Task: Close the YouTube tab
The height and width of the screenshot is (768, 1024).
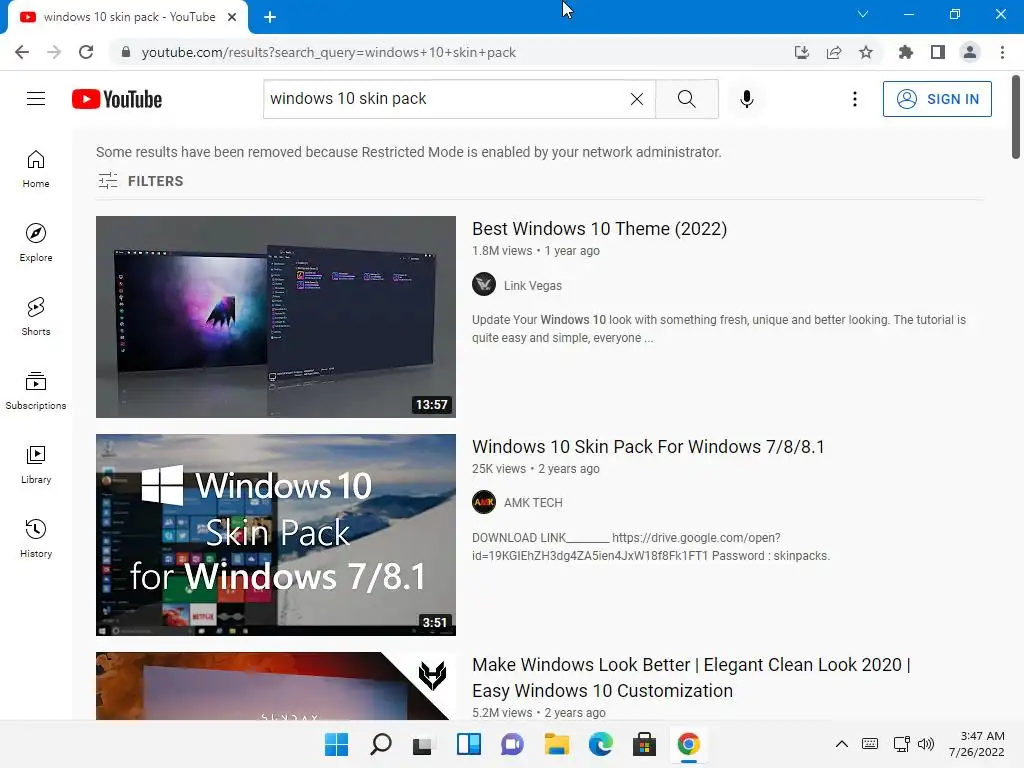Action: tap(232, 17)
